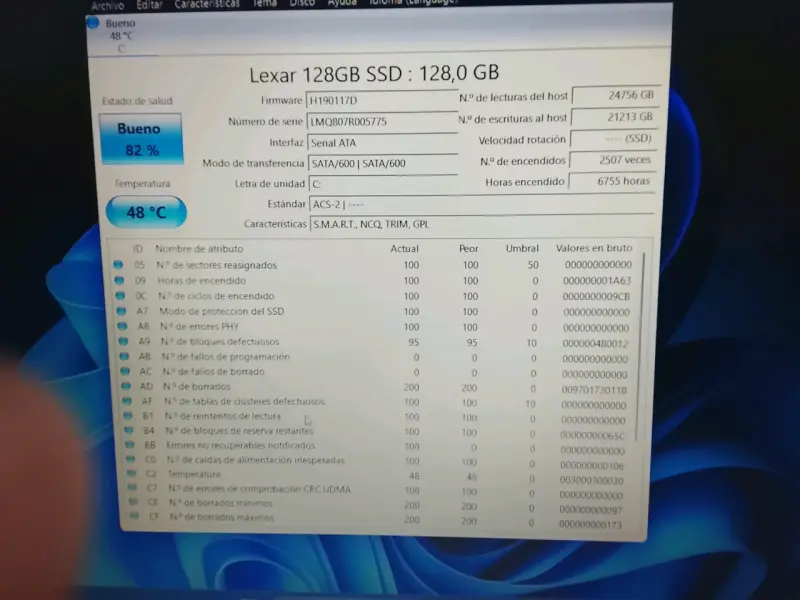Click status icon of ciclos de encendido row
Image resolution: width=800 pixels, height=600 pixels.
[120, 296]
